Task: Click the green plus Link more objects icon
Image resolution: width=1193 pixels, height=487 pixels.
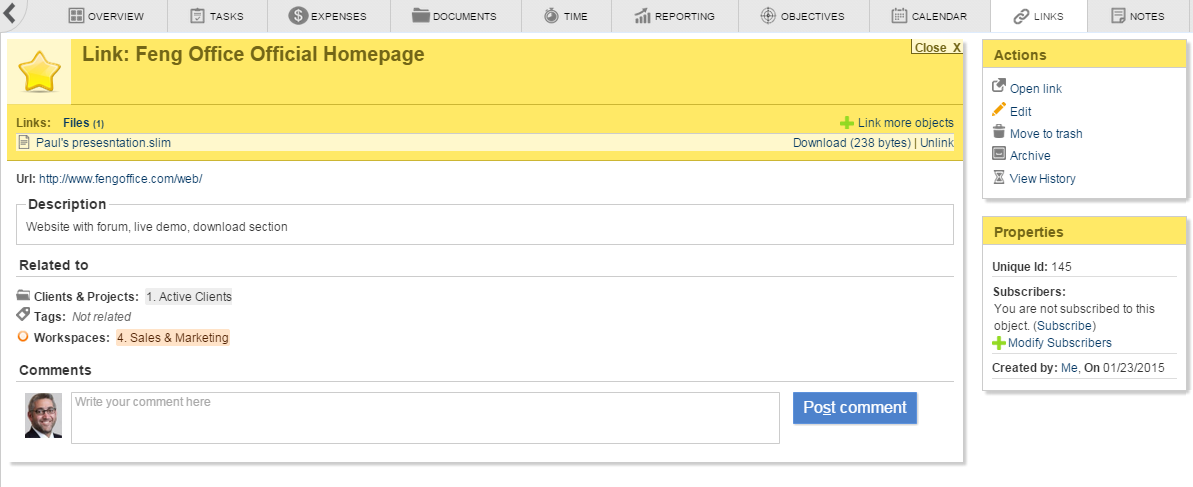Action: tap(847, 123)
